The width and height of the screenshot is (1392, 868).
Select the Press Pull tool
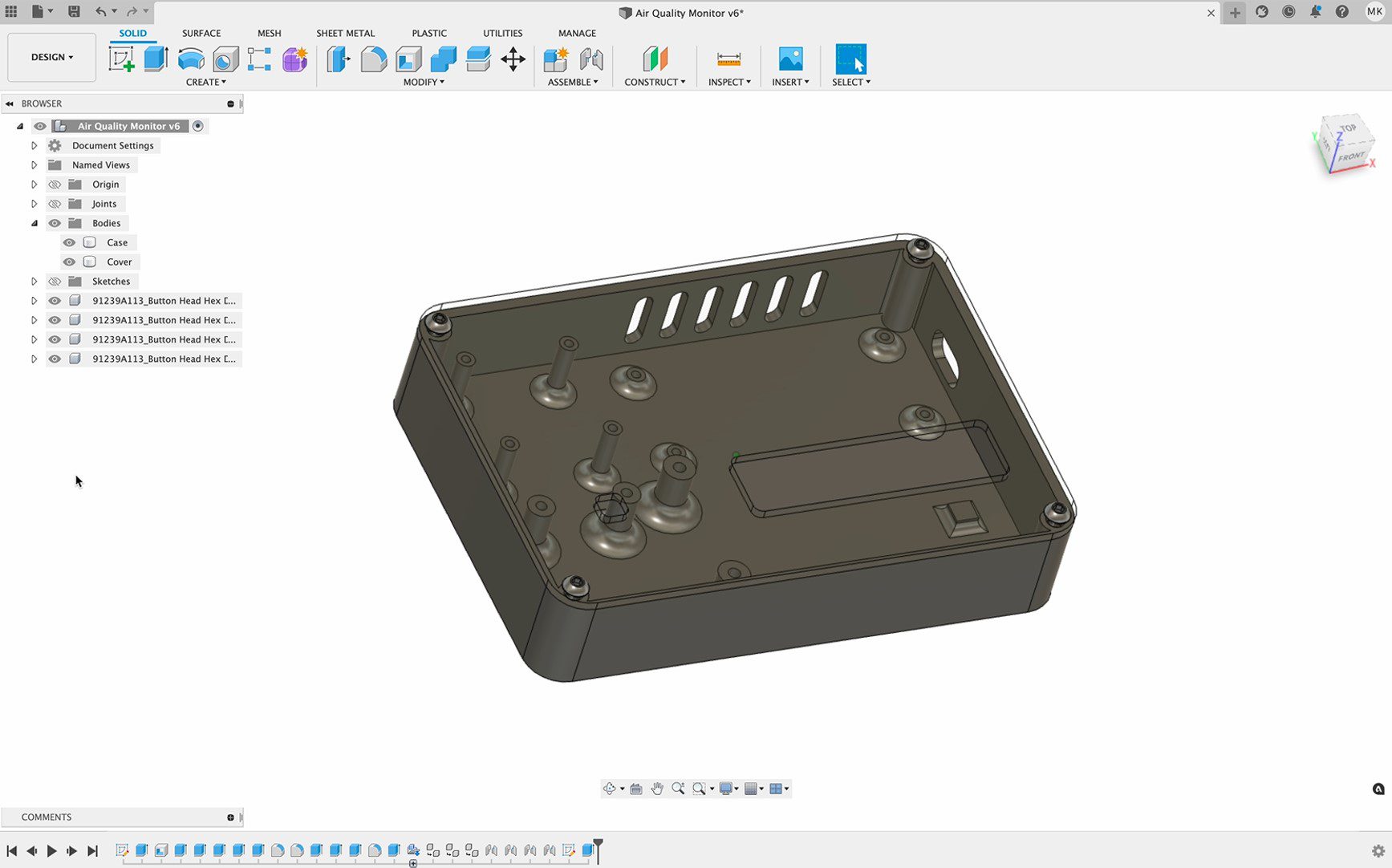click(336, 59)
